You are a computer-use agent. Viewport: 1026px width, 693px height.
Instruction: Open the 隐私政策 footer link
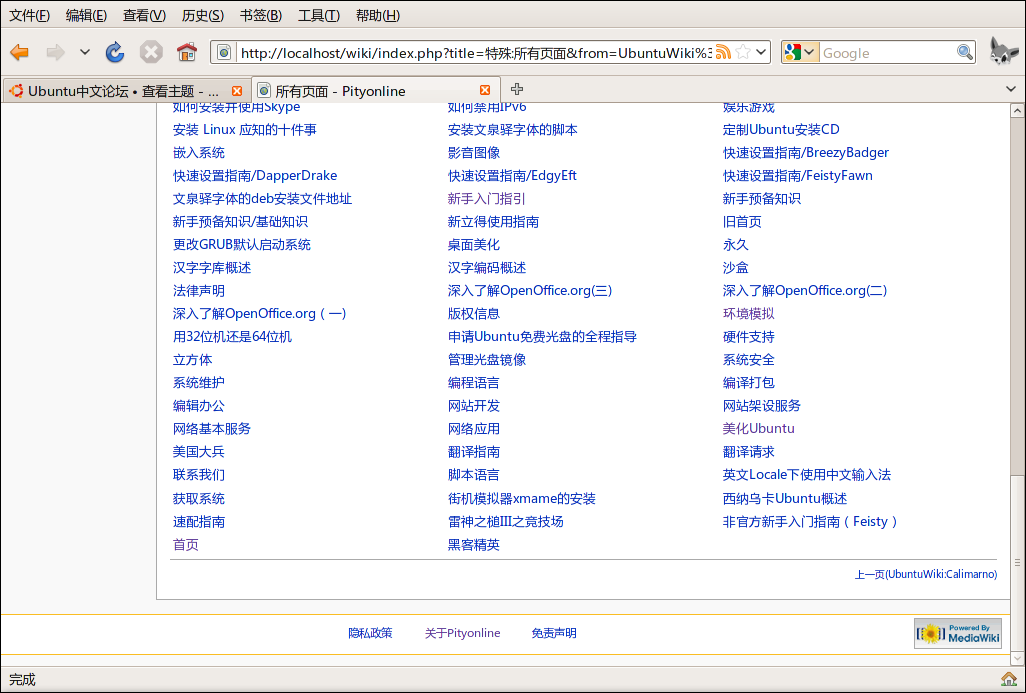(370, 633)
